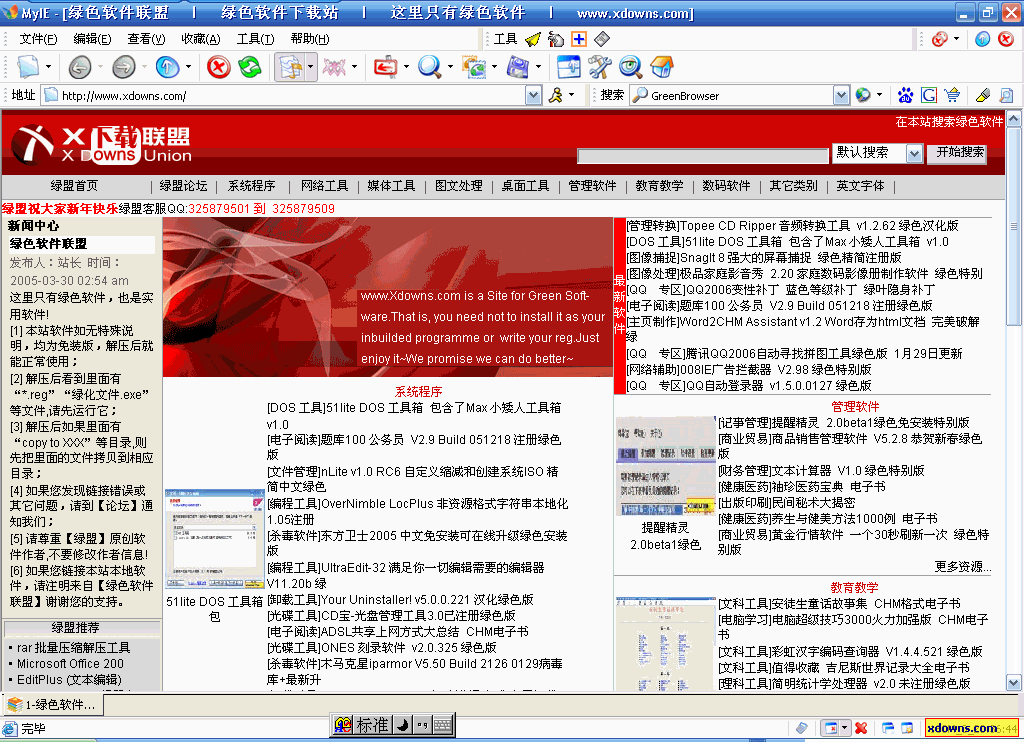
Task: Click the red left-arrow toolbar icon
Action: tap(385, 67)
